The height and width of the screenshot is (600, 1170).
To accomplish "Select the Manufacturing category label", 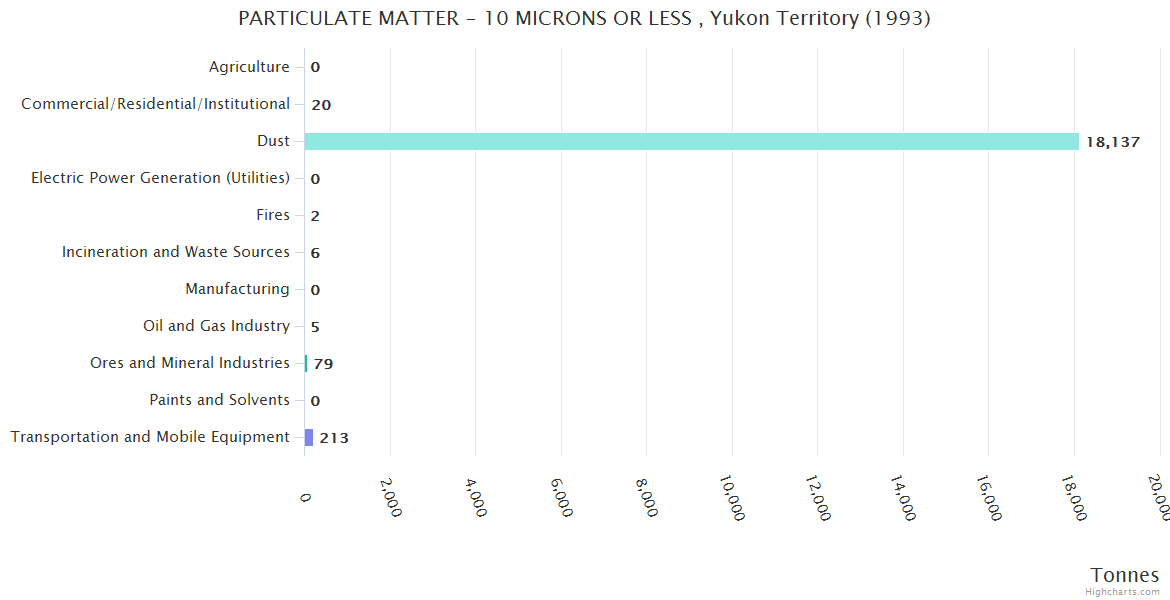I will click(x=237, y=289).
